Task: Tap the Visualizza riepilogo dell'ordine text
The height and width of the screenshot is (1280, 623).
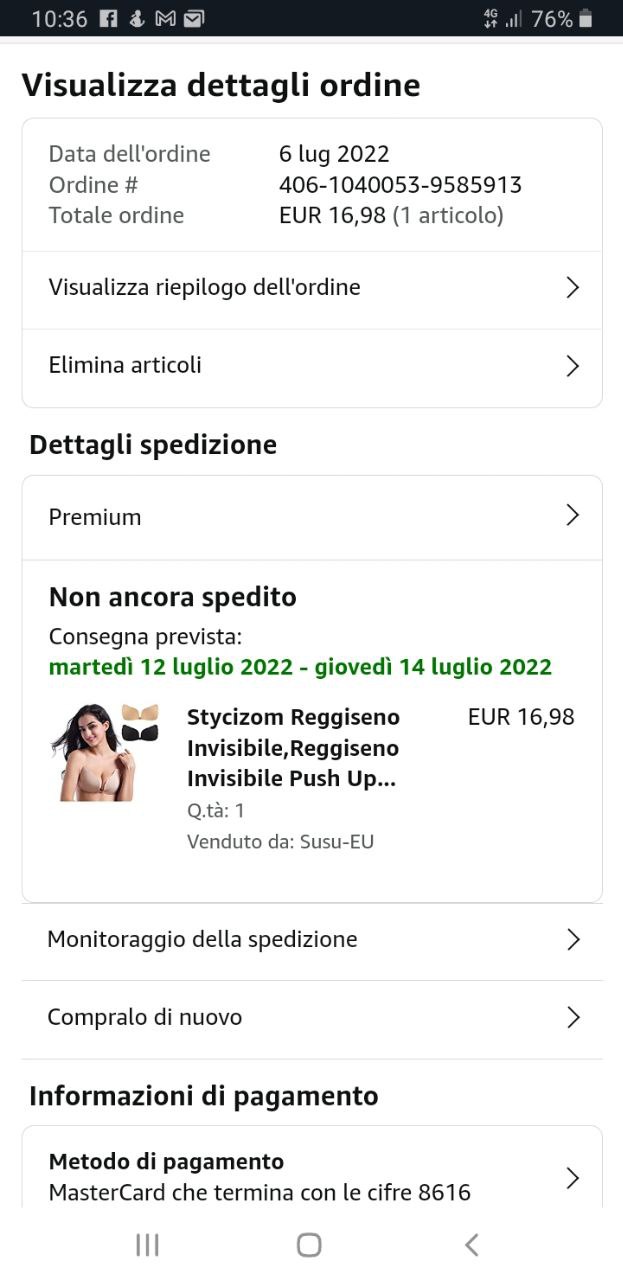Action: pos(204,288)
